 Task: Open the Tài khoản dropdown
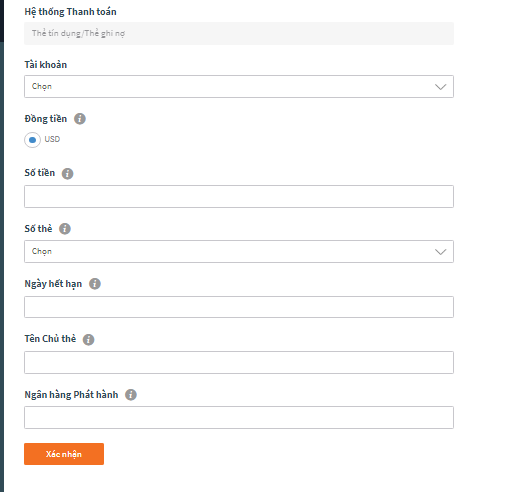tap(239, 87)
